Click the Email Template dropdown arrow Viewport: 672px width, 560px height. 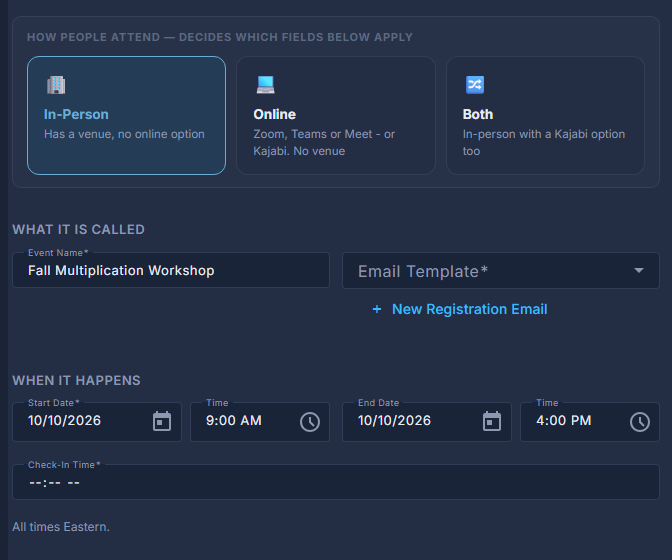click(639, 270)
